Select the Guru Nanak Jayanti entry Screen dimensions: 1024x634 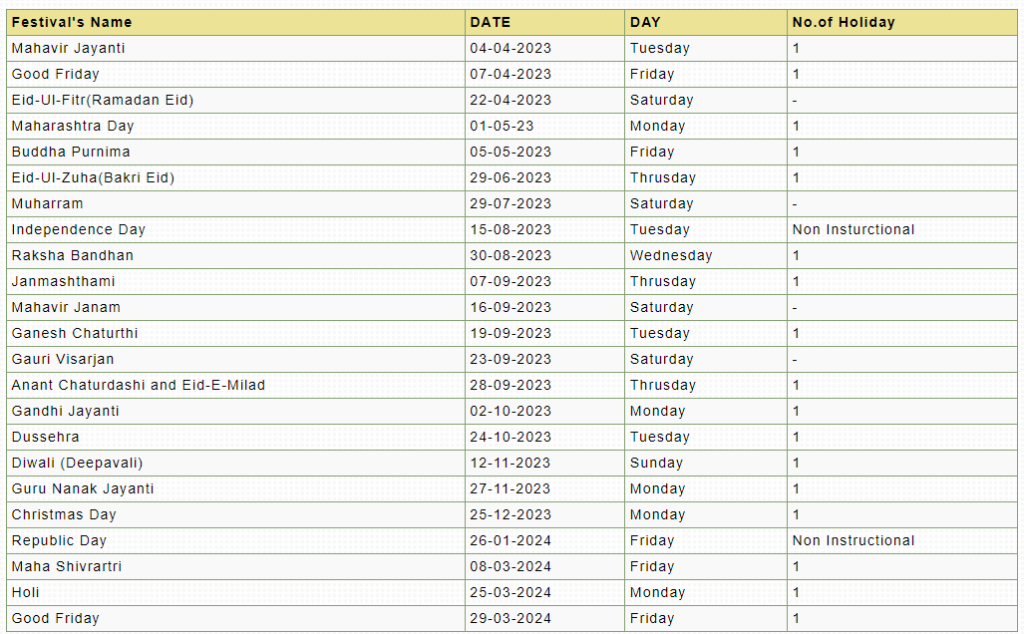(x=82, y=489)
